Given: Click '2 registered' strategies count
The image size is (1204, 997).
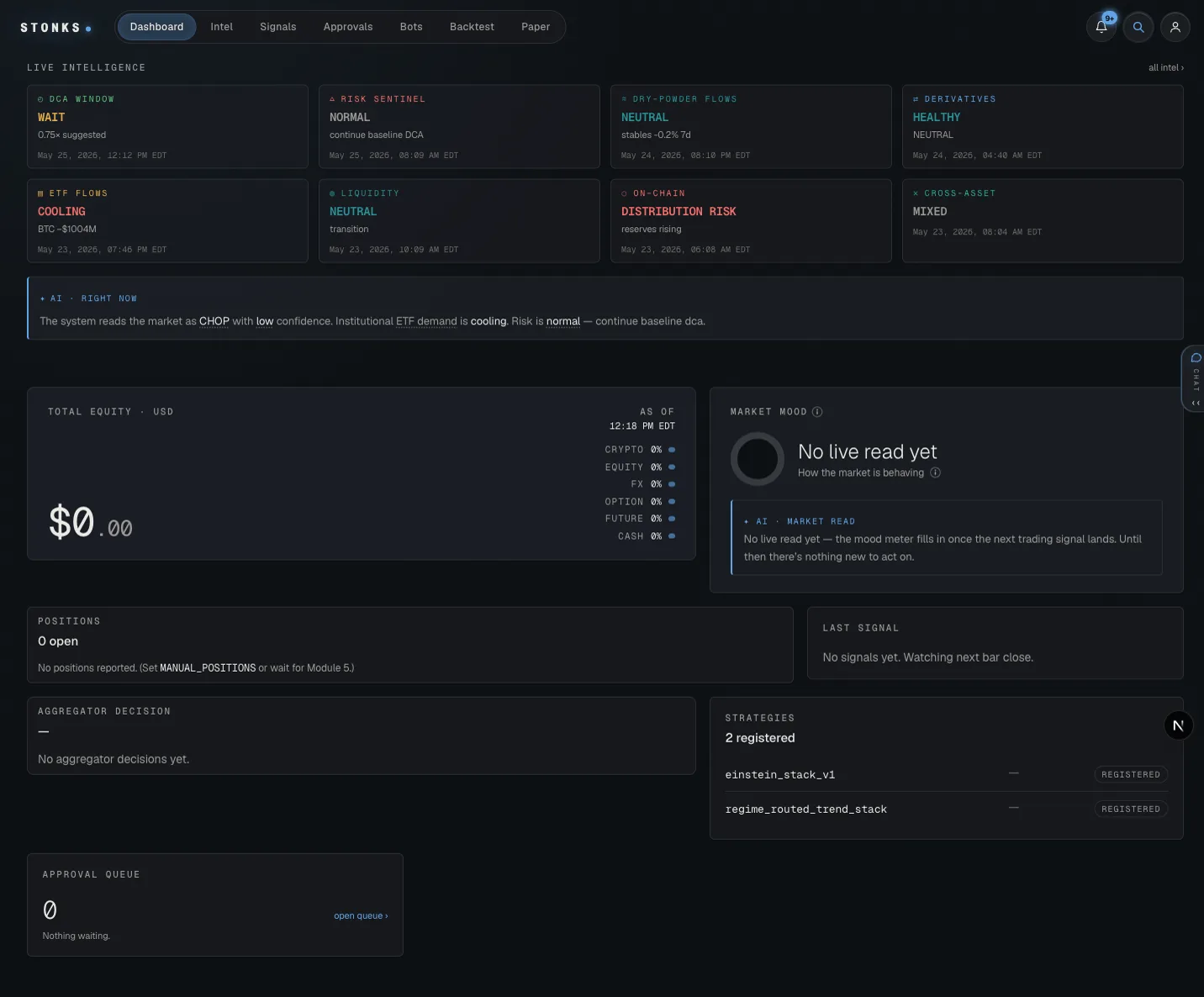Looking at the screenshot, I should 760,737.
